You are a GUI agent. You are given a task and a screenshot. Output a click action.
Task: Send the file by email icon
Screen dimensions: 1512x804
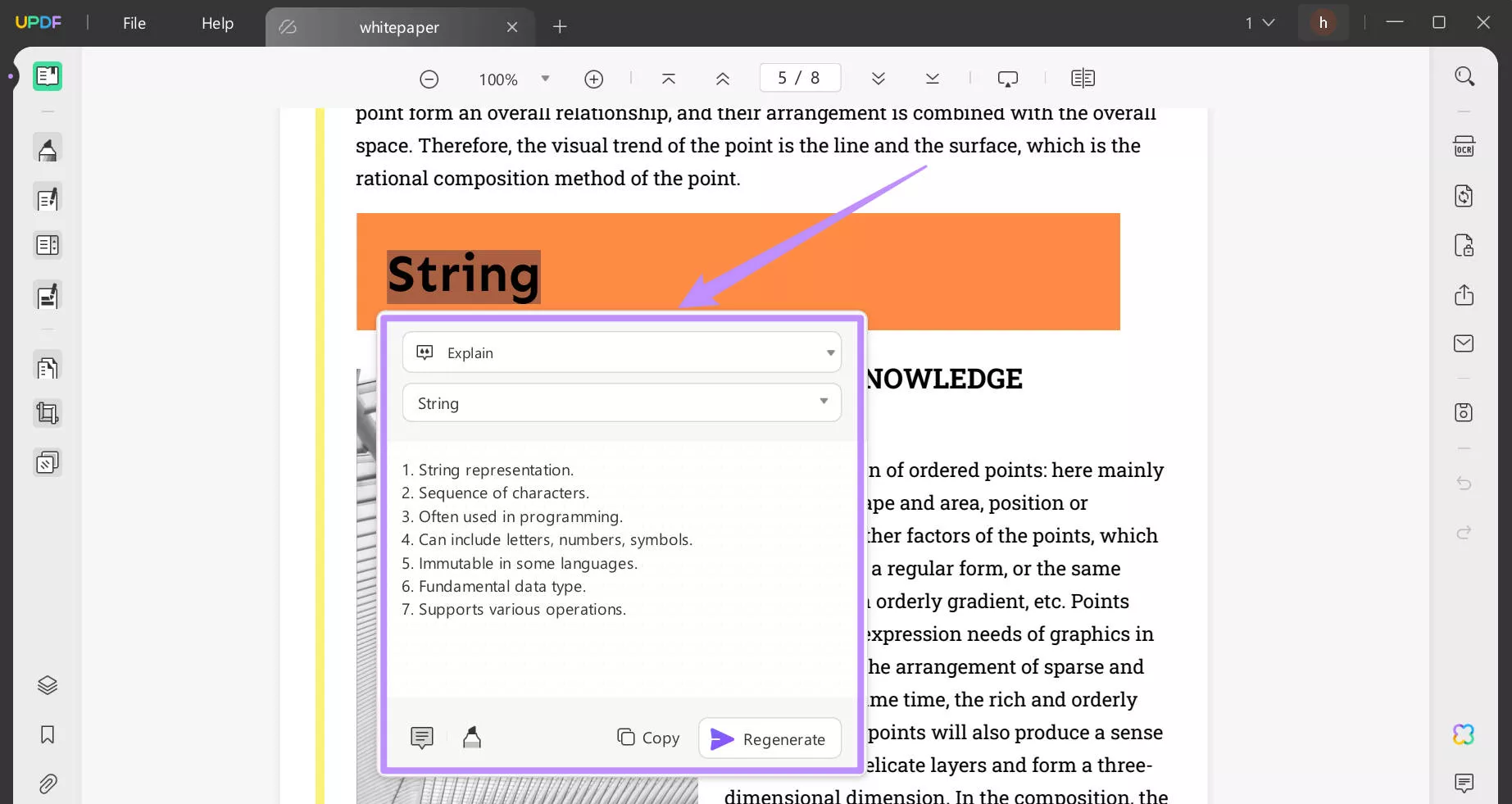pos(1464,343)
